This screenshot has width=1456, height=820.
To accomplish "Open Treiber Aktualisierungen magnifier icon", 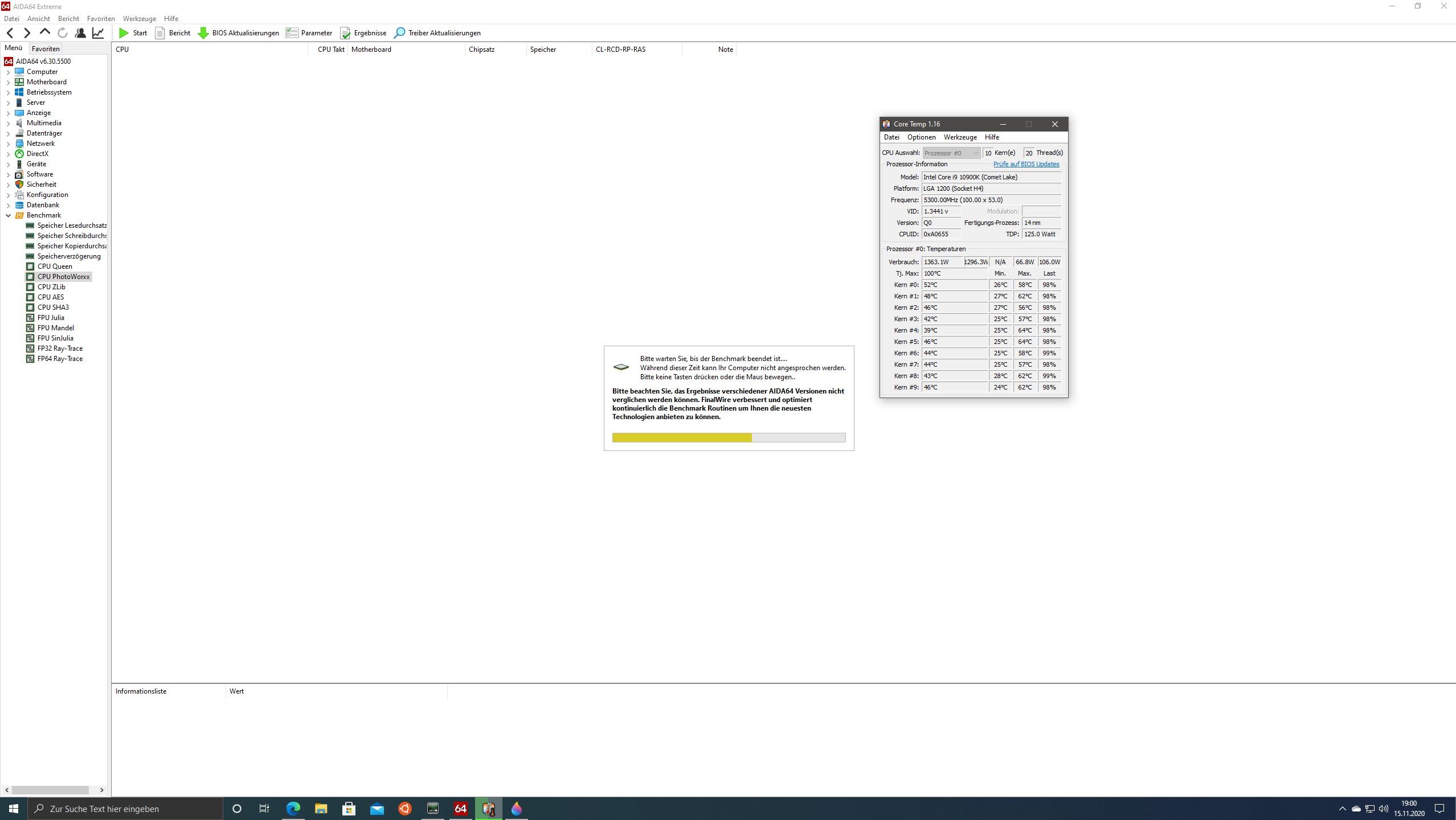I will 400,33.
